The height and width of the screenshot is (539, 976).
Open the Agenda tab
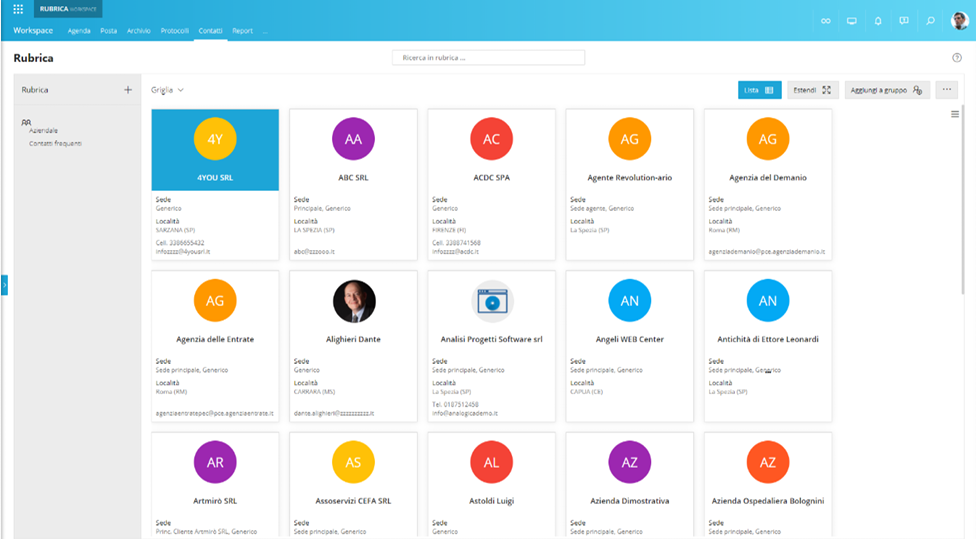click(x=79, y=31)
